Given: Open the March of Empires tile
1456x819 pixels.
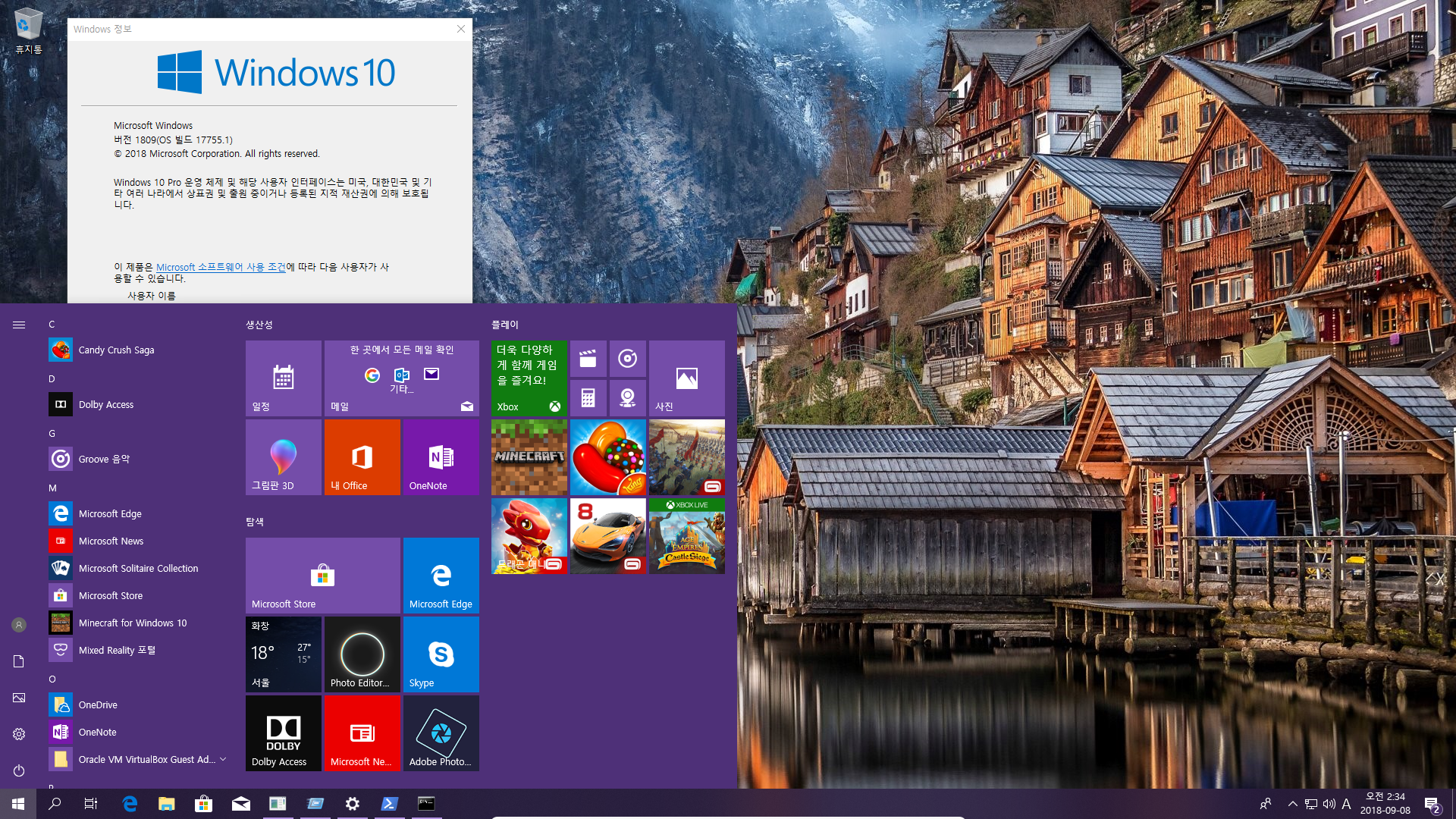Looking at the screenshot, I should pos(687,457).
